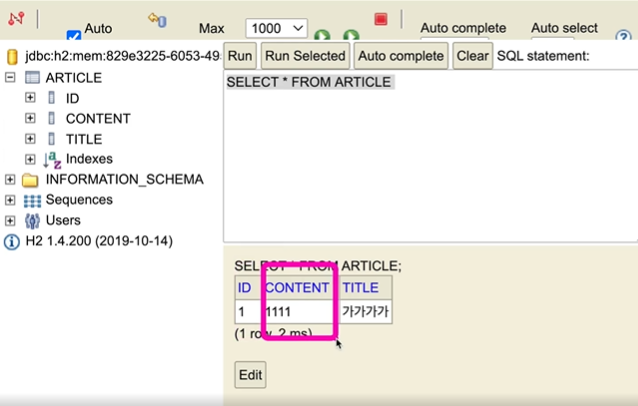This screenshot has height=406, width=638.
Task: Expand the ID column node
Action: 30,98
